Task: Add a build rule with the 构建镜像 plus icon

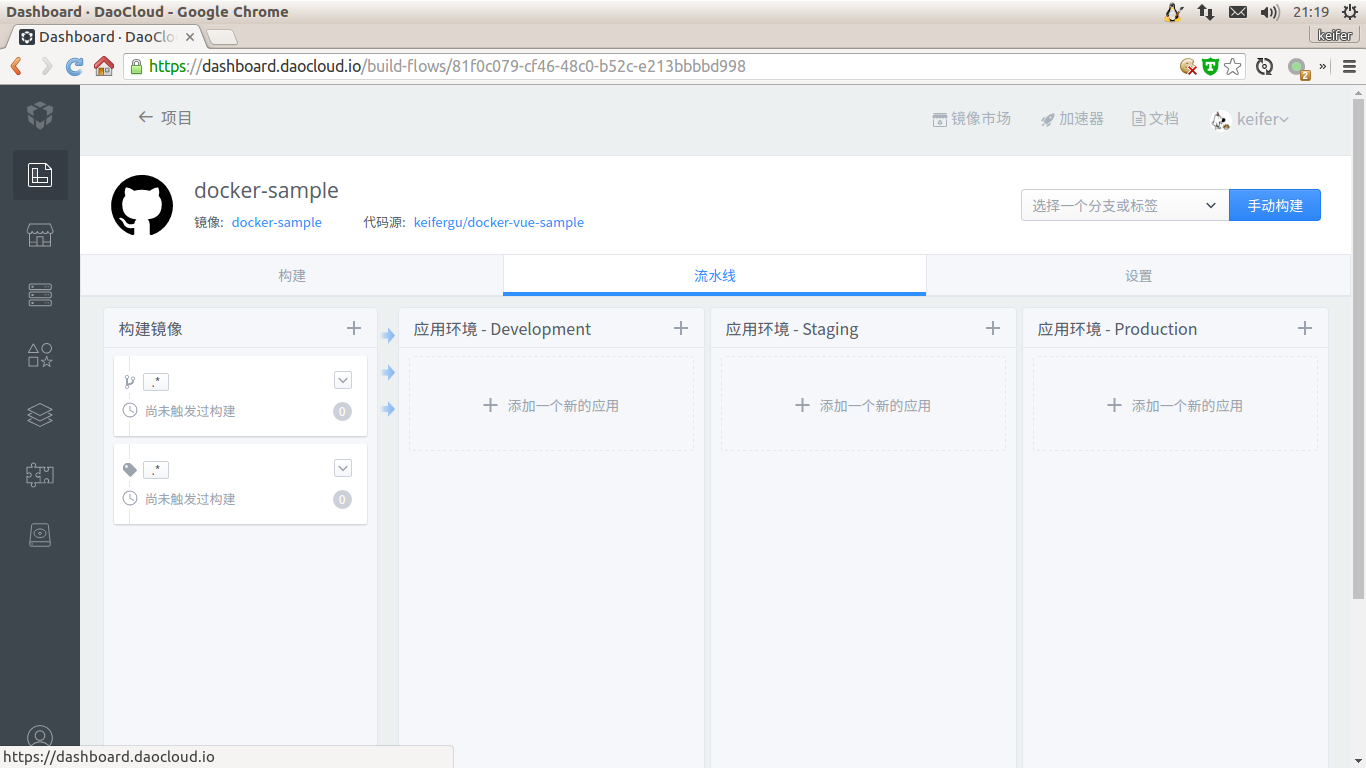Action: (353, 328)
